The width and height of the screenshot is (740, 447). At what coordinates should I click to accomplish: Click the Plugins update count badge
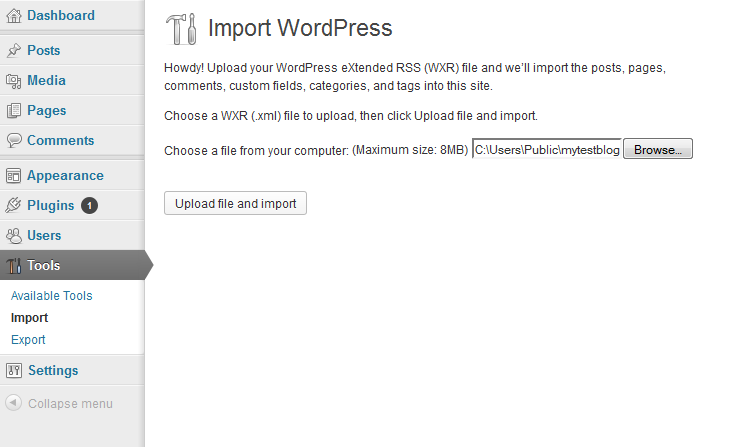coord(89,206)
